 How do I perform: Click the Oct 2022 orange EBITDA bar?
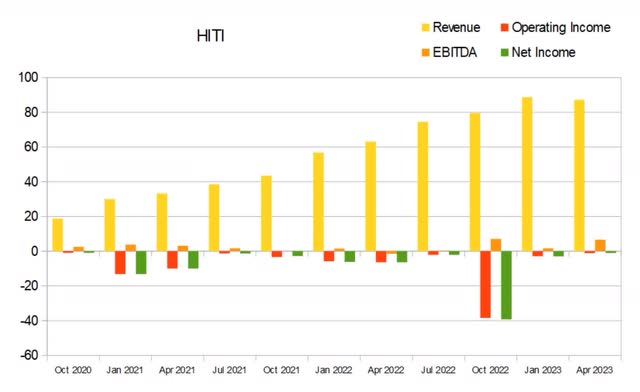click(496, 245)
